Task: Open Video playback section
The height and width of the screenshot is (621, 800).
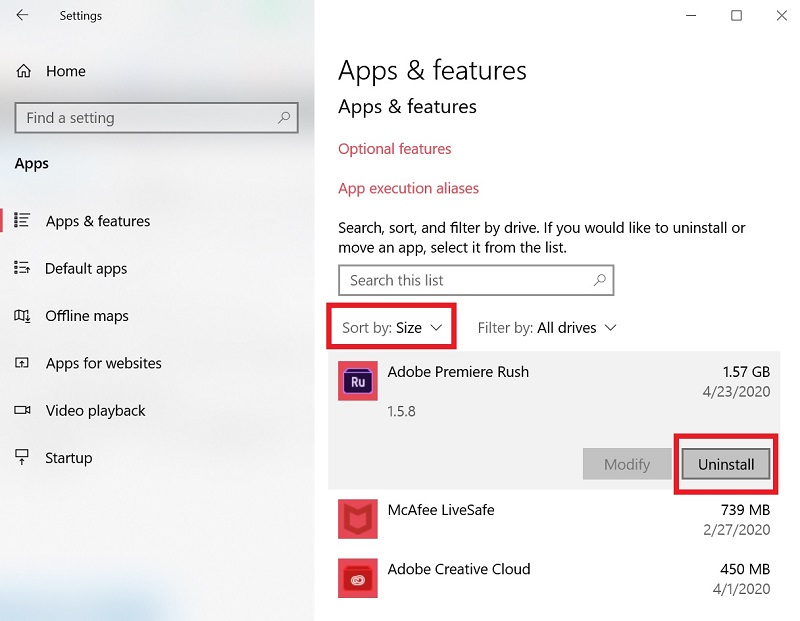Action: pyautogui.click(x=95, y=411)
